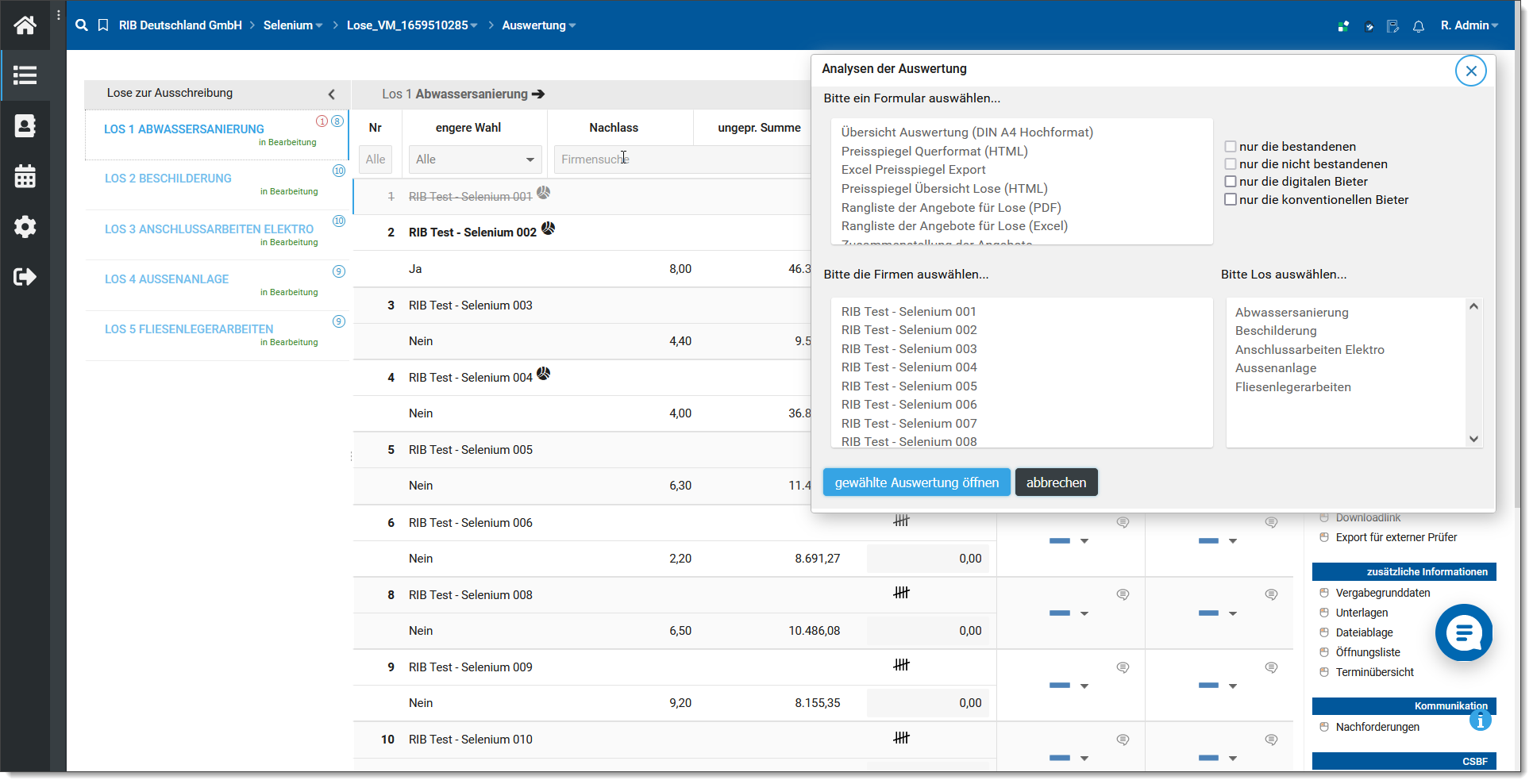Enable 'nur die digitalen Bieter'
The image size is (1533, 784).
click(x=1231, y=182)
